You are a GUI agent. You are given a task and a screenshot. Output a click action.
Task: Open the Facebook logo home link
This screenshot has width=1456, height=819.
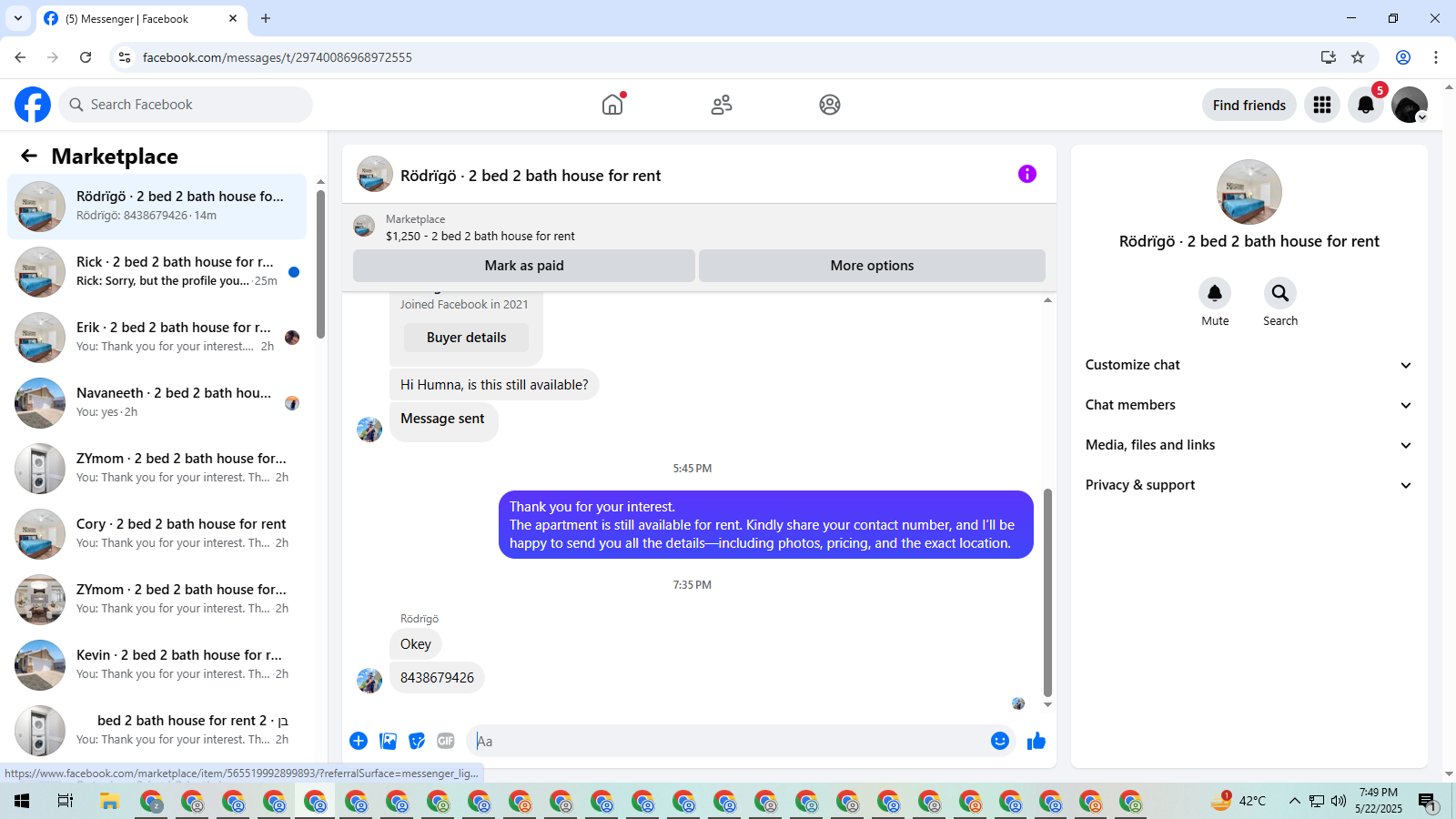[33, 105]
